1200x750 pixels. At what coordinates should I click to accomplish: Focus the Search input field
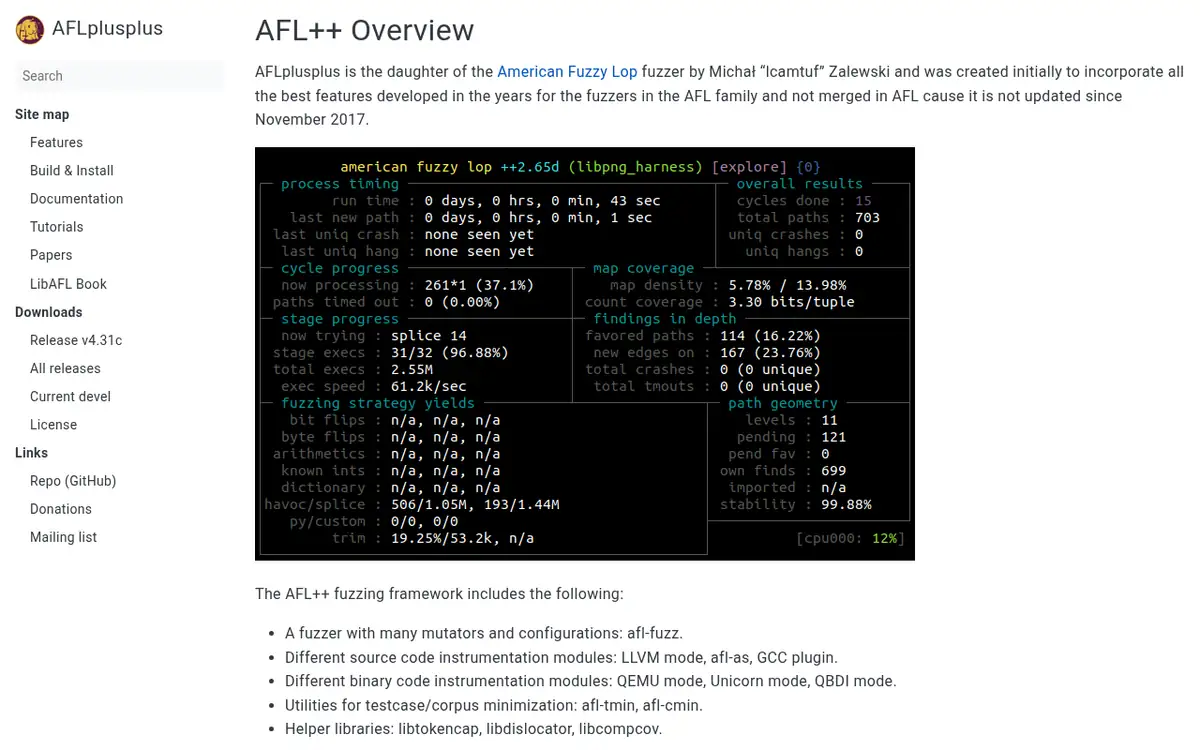119,76
